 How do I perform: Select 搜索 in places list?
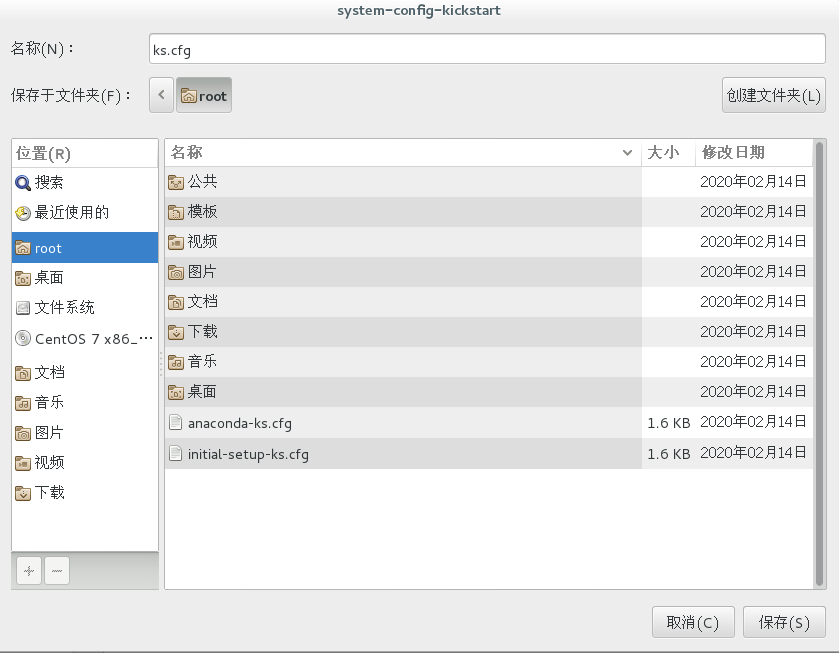pos(49,183)
